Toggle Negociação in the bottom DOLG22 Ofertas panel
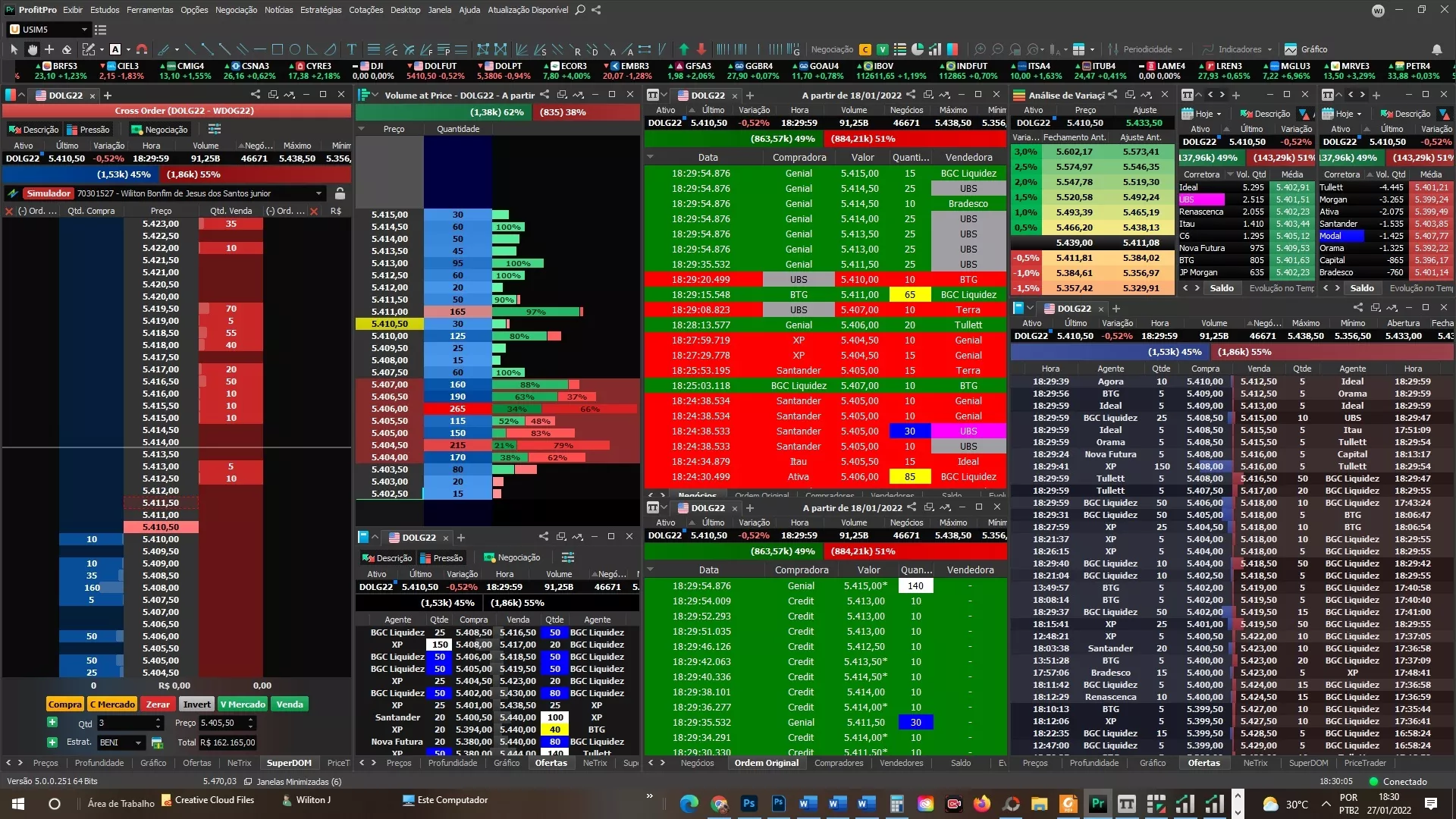This screenshot has height=819, width=1456. point(512,558)
